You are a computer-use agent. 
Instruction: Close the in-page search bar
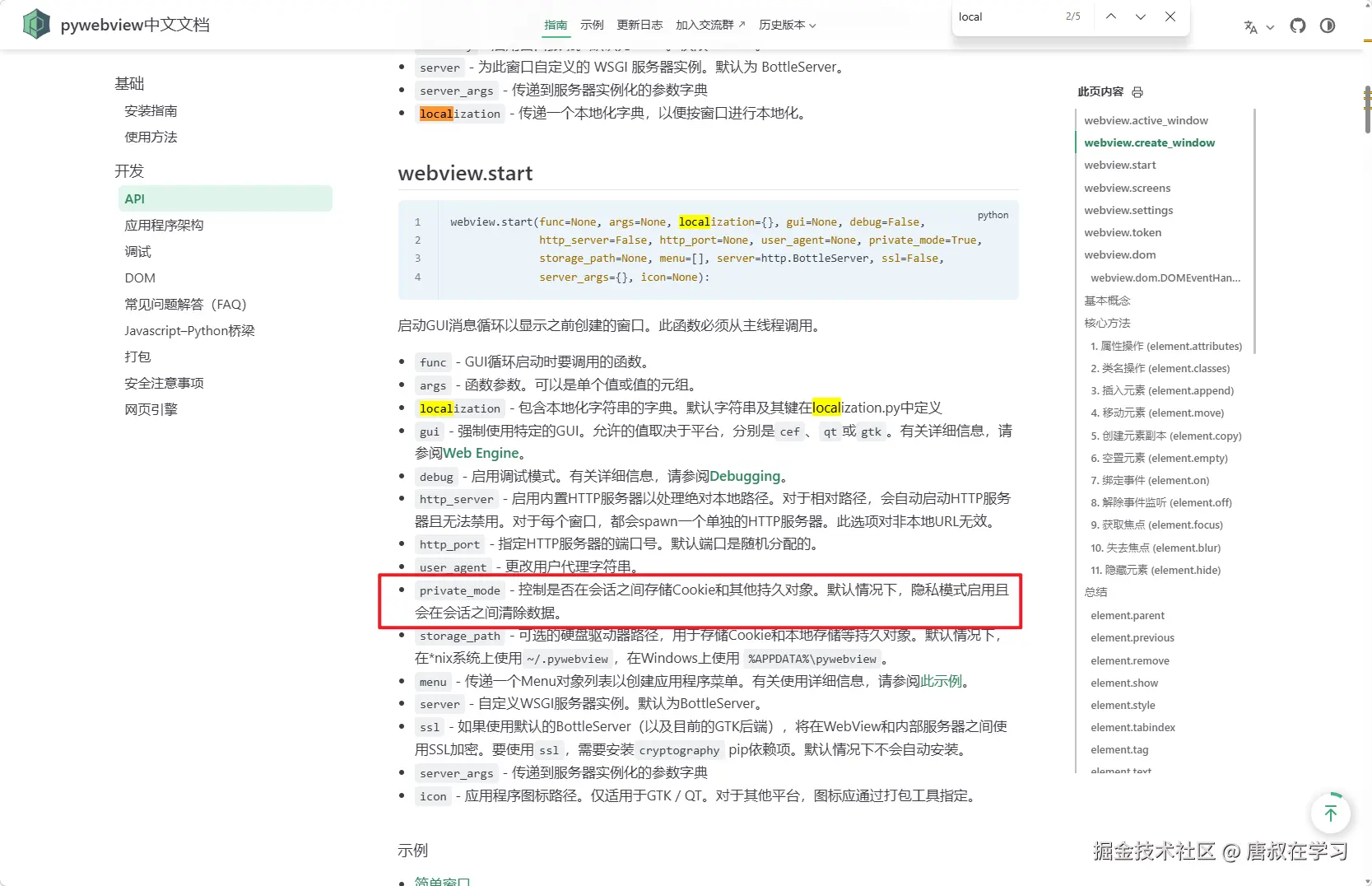(x=1170, y=16)
